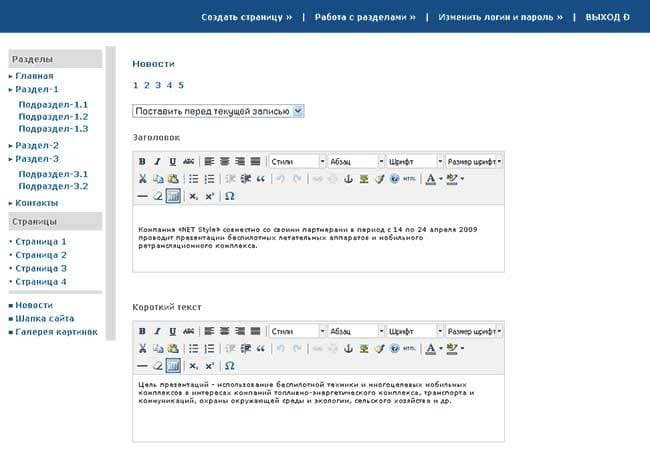Viewport: 650px width, 452px height.
Task: Open Раздел-2 in the sidebar
Action: point(37,146)
